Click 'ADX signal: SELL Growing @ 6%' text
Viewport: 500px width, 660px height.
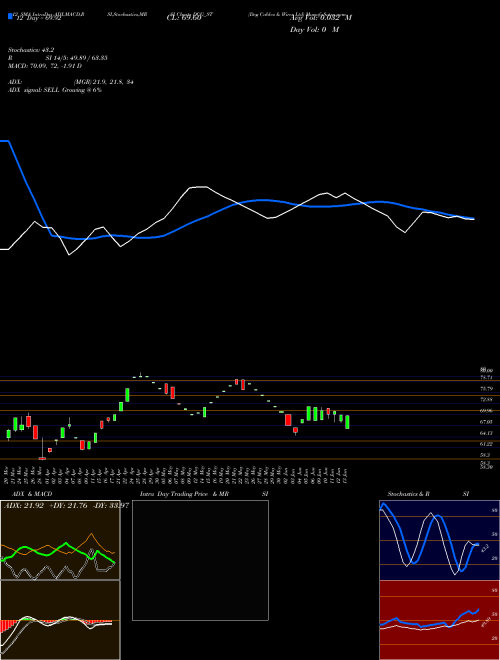(x=55, y=90)
